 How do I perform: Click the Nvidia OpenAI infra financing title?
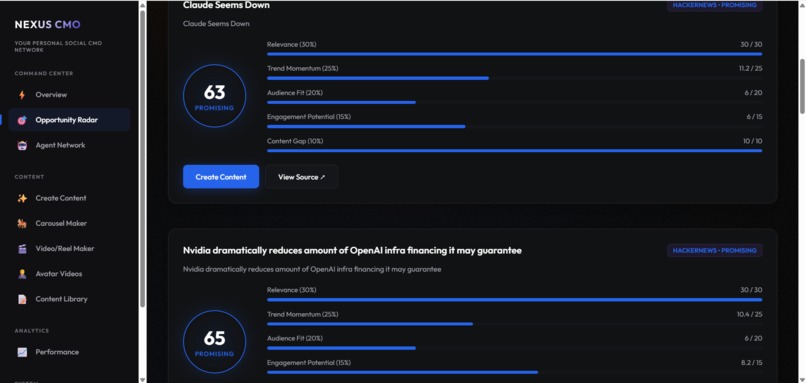[352, 251]
